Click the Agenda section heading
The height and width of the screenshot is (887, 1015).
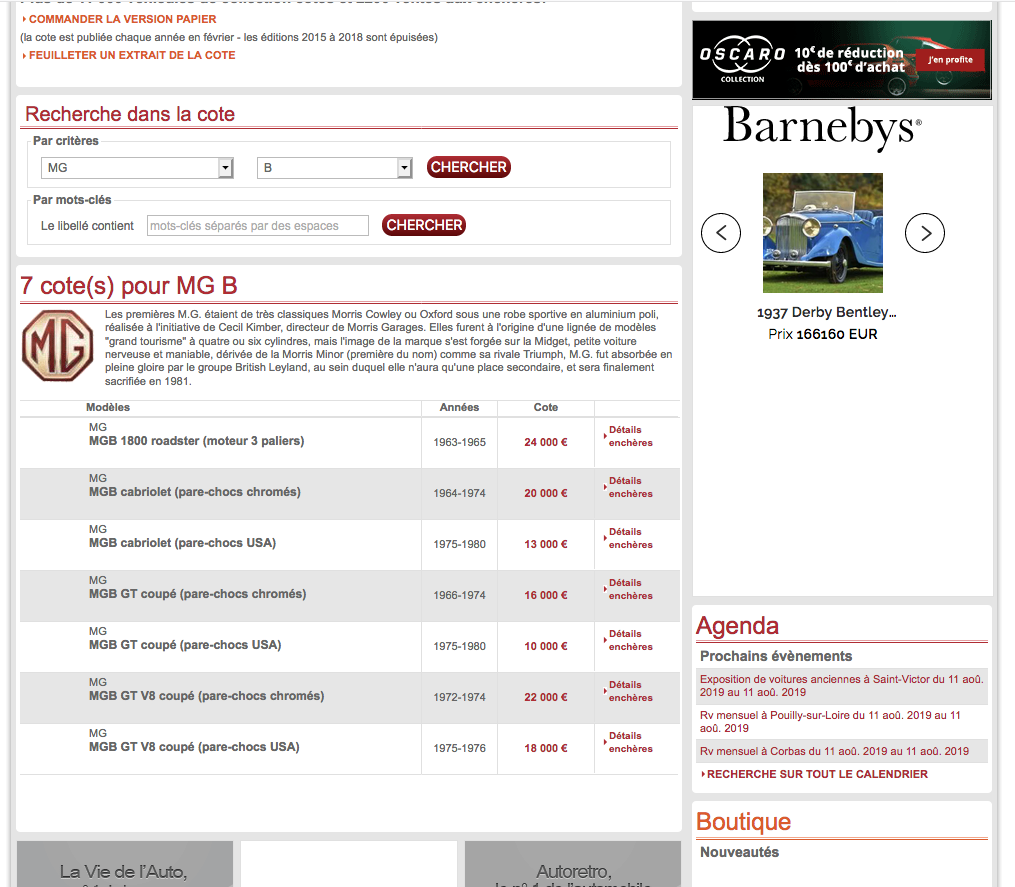coord(737,626)
